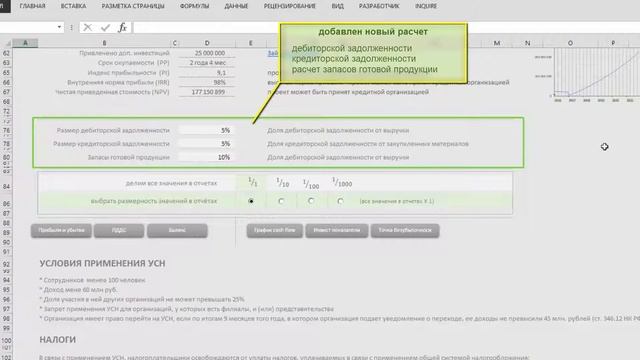Click the chart thumbnail in columns O-P
The height and width of the screenshot is (360, 640).
[x=588, y=74]
